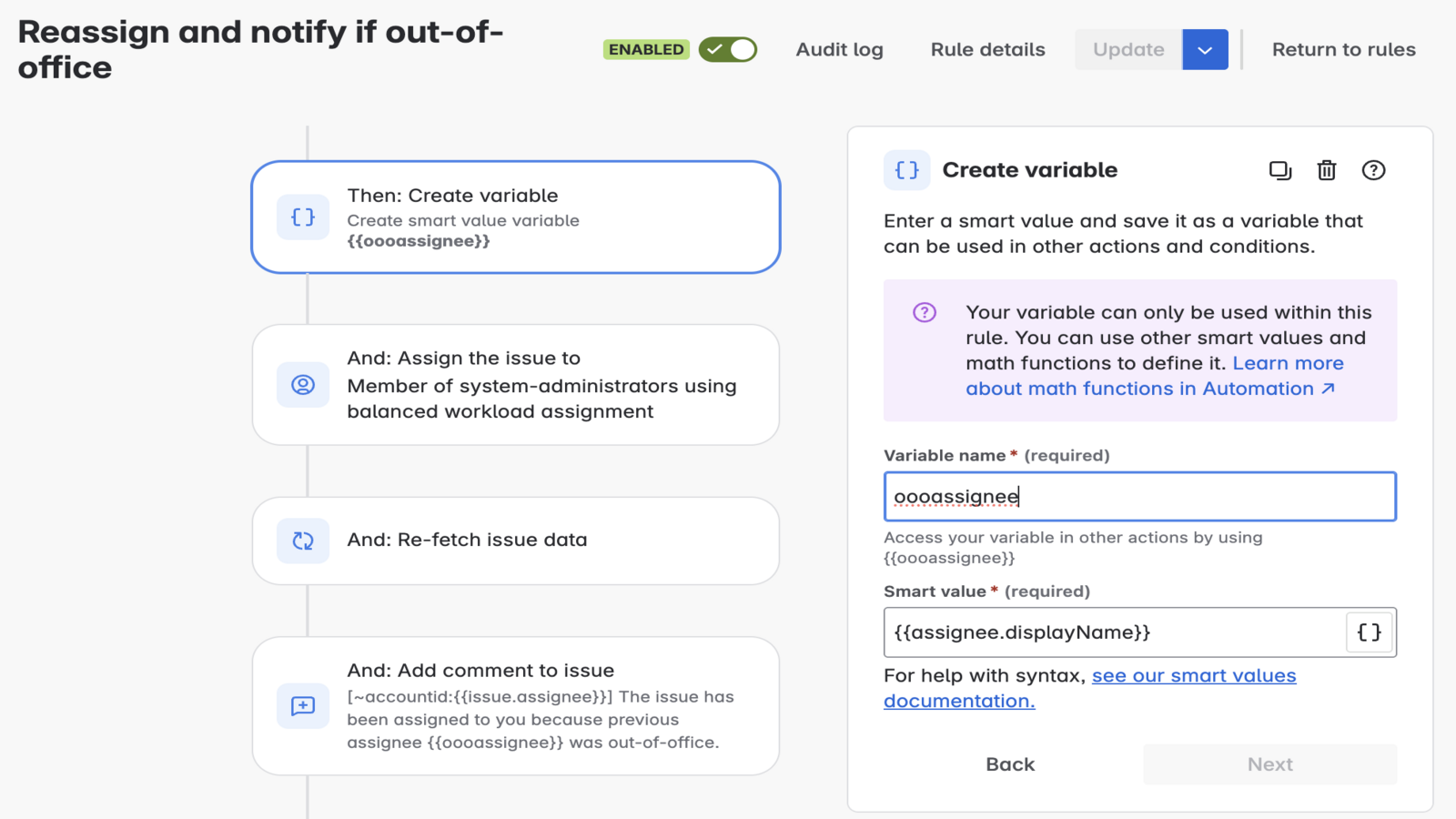Open help via the question mark icon
This screenshot has height=819, width=1456.
[1373, 170]
